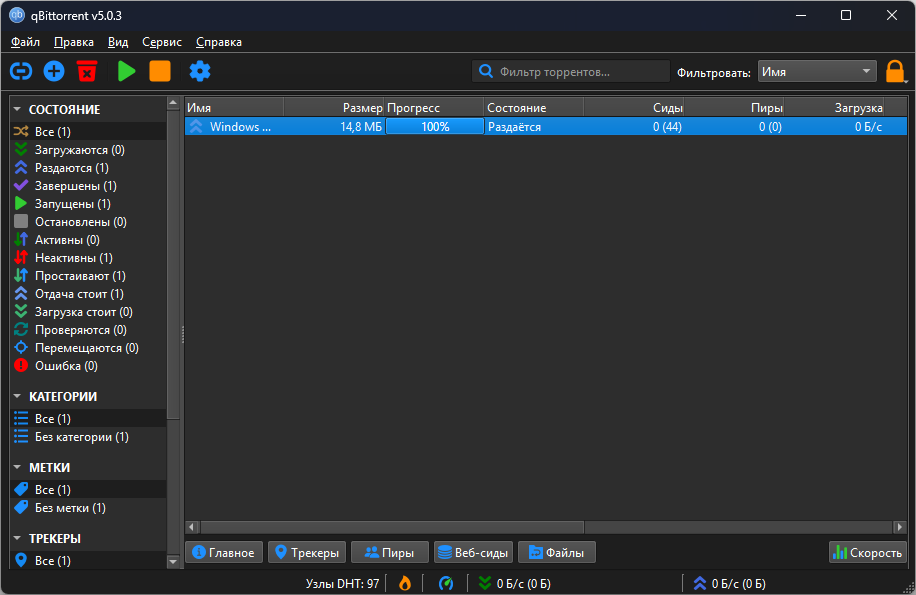Click the blue upload speed arrows icon
This screenshot has height=595, width=916.
point(699,583)
